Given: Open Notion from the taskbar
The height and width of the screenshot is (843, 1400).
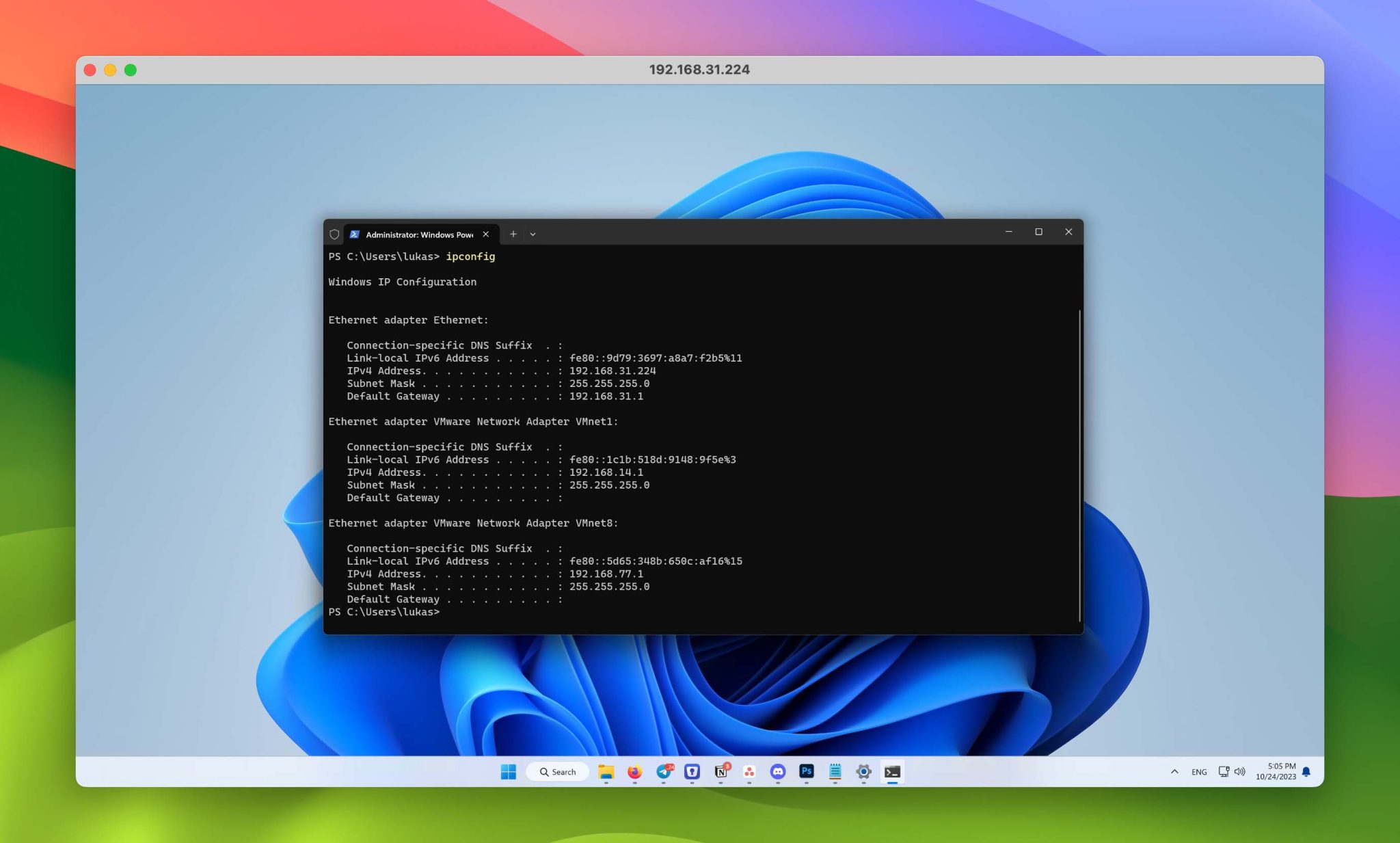Looking at the screenshot, I should pos(721,772).
